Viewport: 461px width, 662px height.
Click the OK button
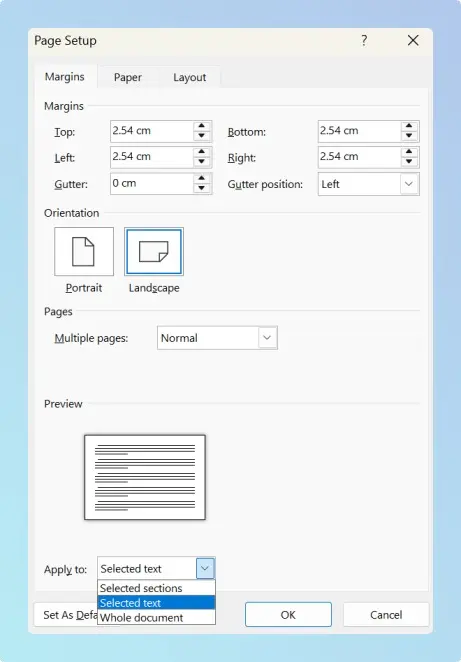click(x=288, y=615)
